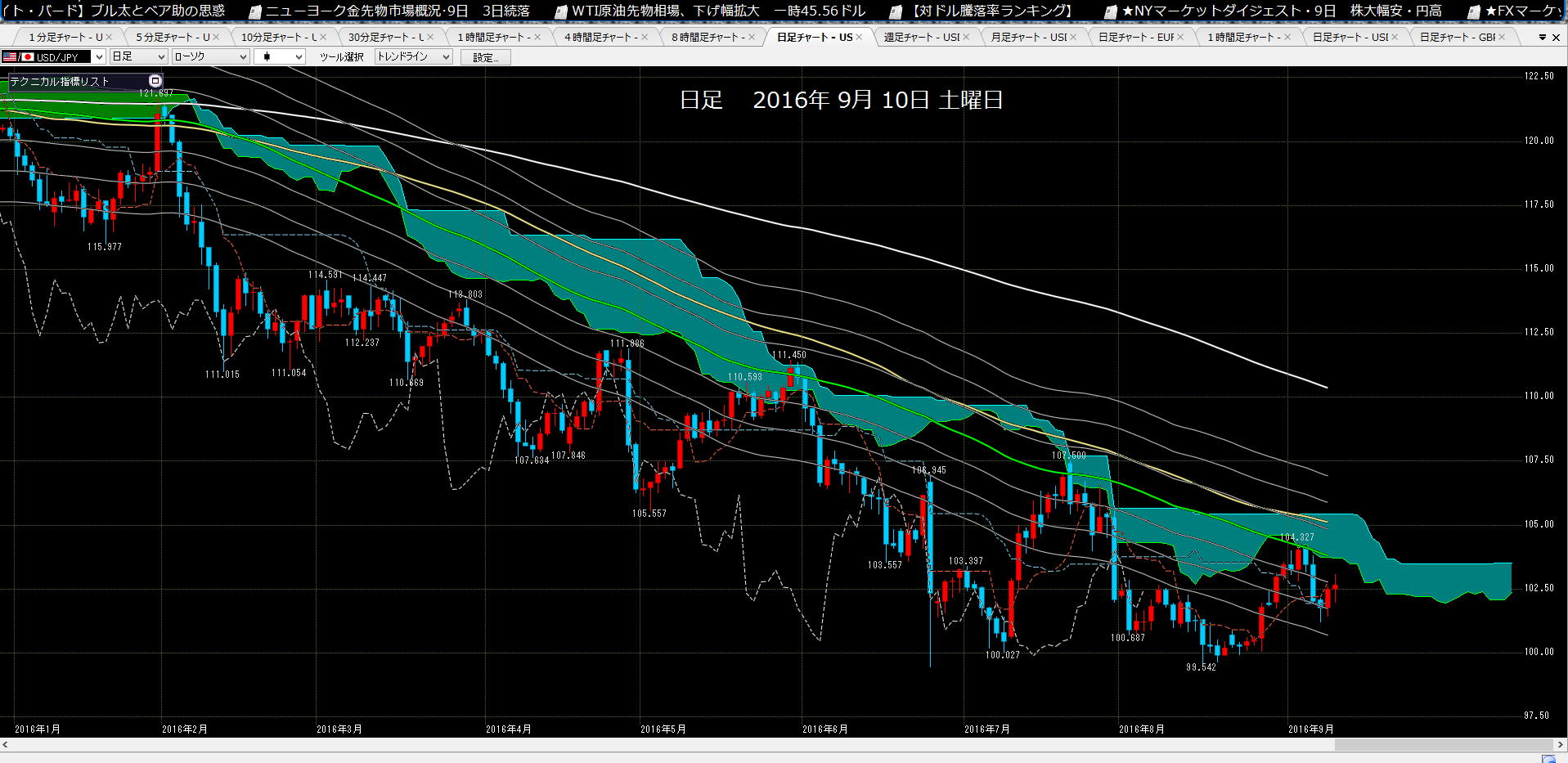Switch to the 日足チャート - GBP tab

1458,37
